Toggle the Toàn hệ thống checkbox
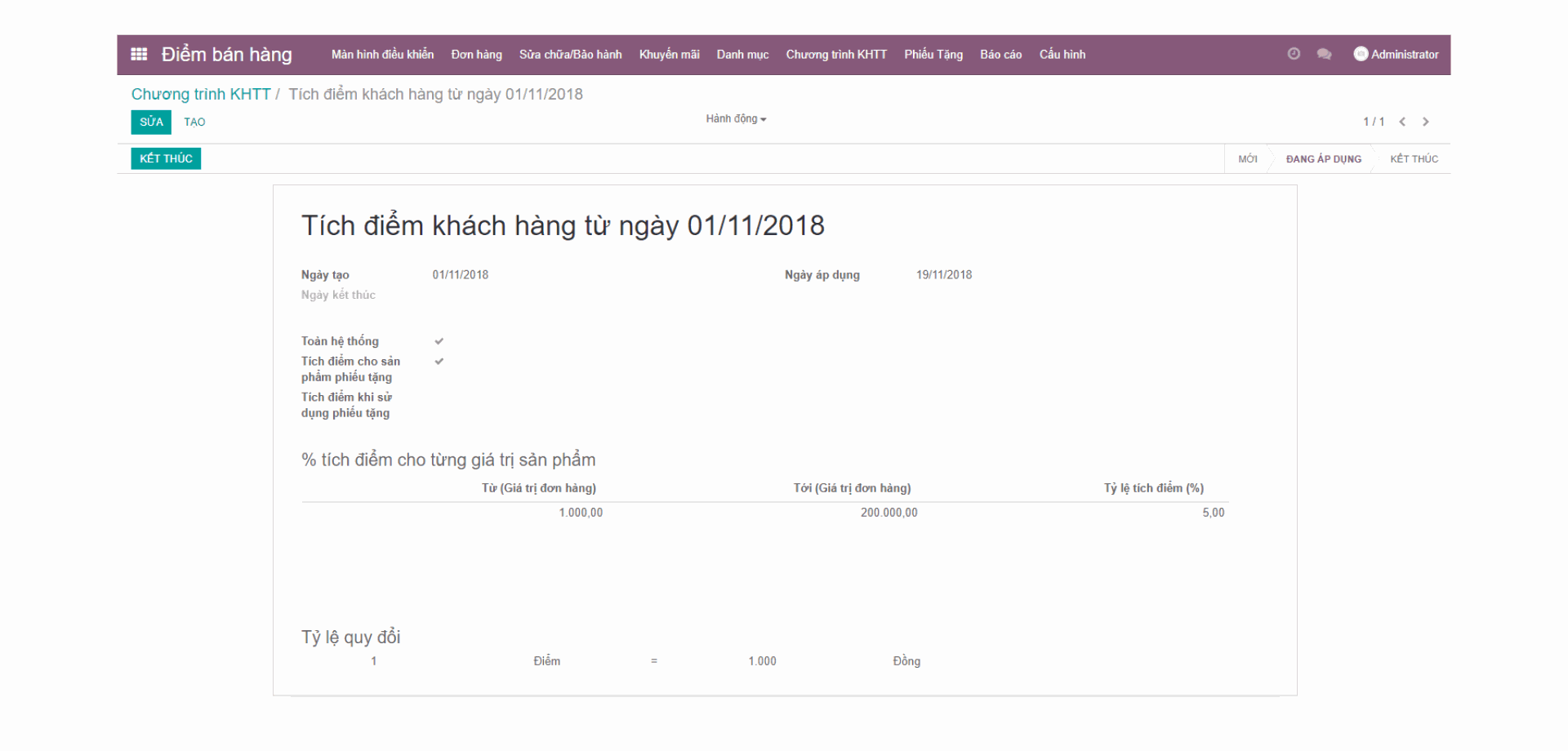 [x=439, y=340]
